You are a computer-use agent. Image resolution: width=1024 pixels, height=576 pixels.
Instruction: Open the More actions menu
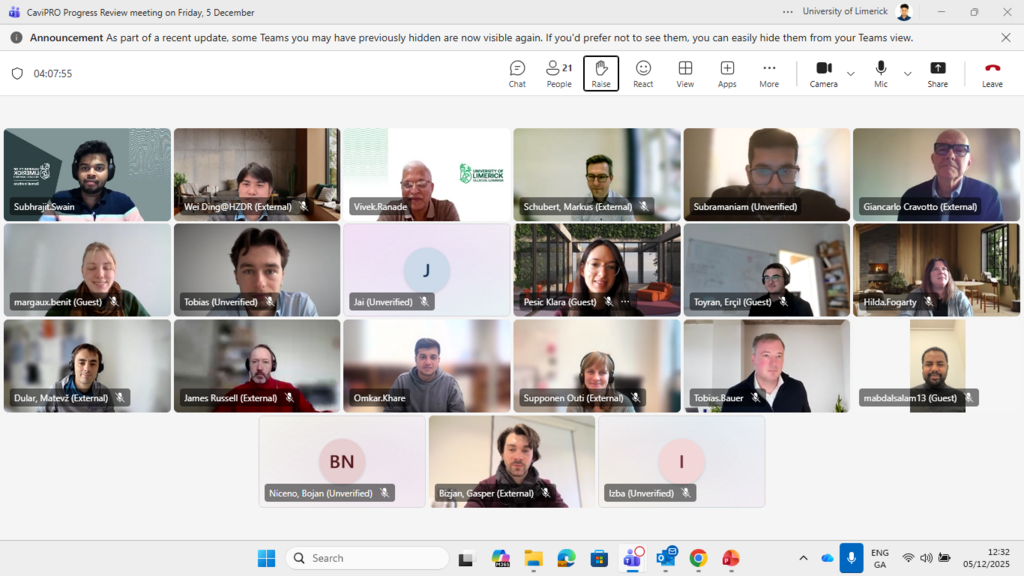click(768, 73)
